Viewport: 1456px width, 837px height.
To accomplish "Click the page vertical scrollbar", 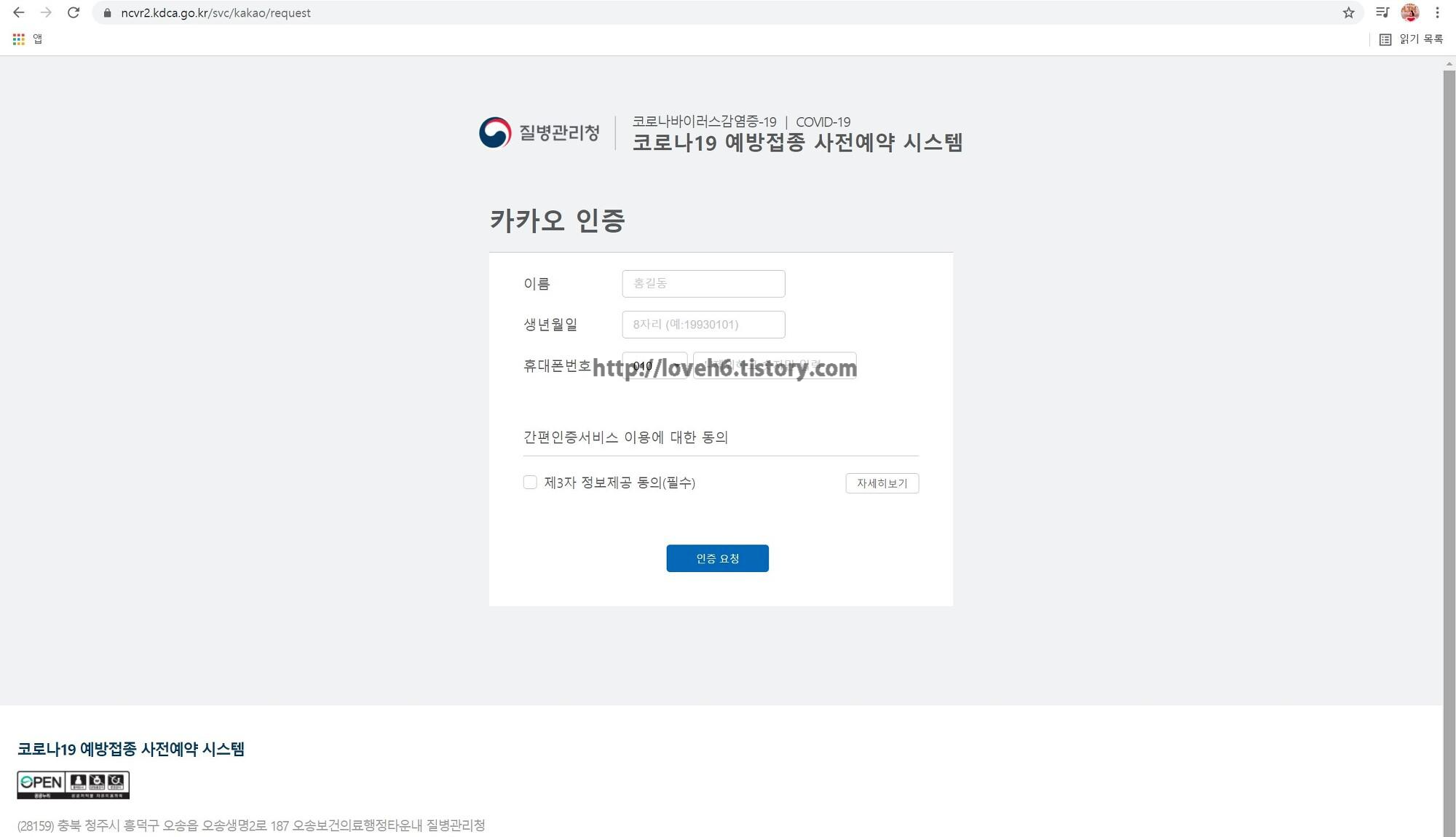I will 1449,451.
